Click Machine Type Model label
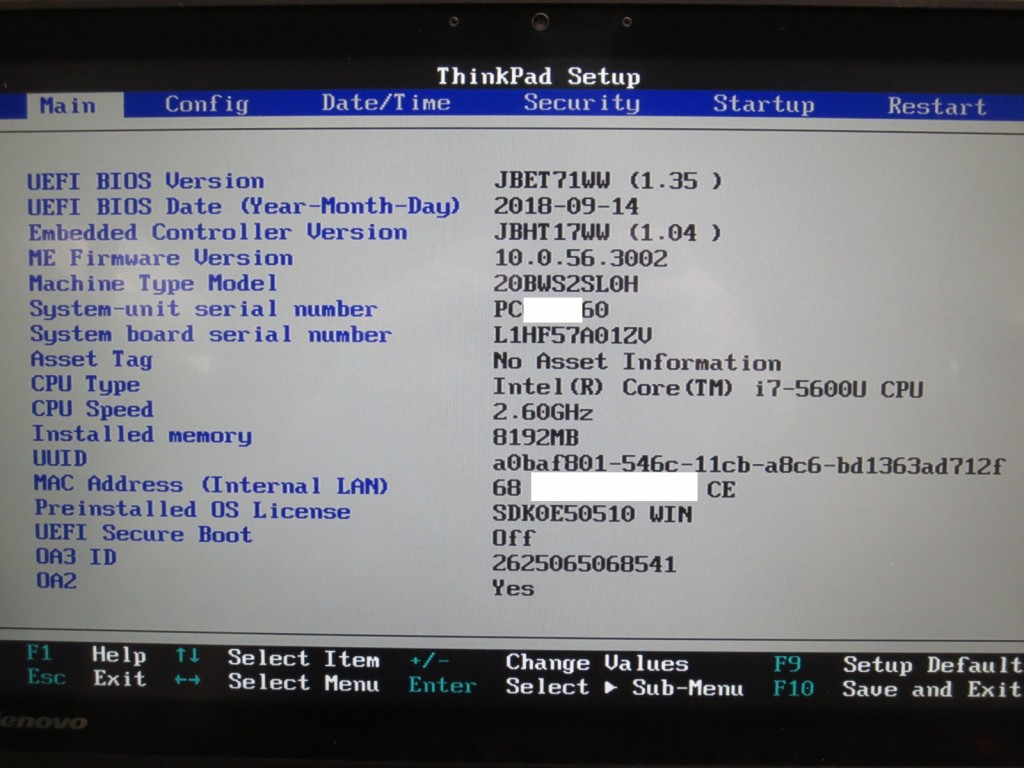The height and width of the screenshot is (768, 1024). tap(153, 283)
